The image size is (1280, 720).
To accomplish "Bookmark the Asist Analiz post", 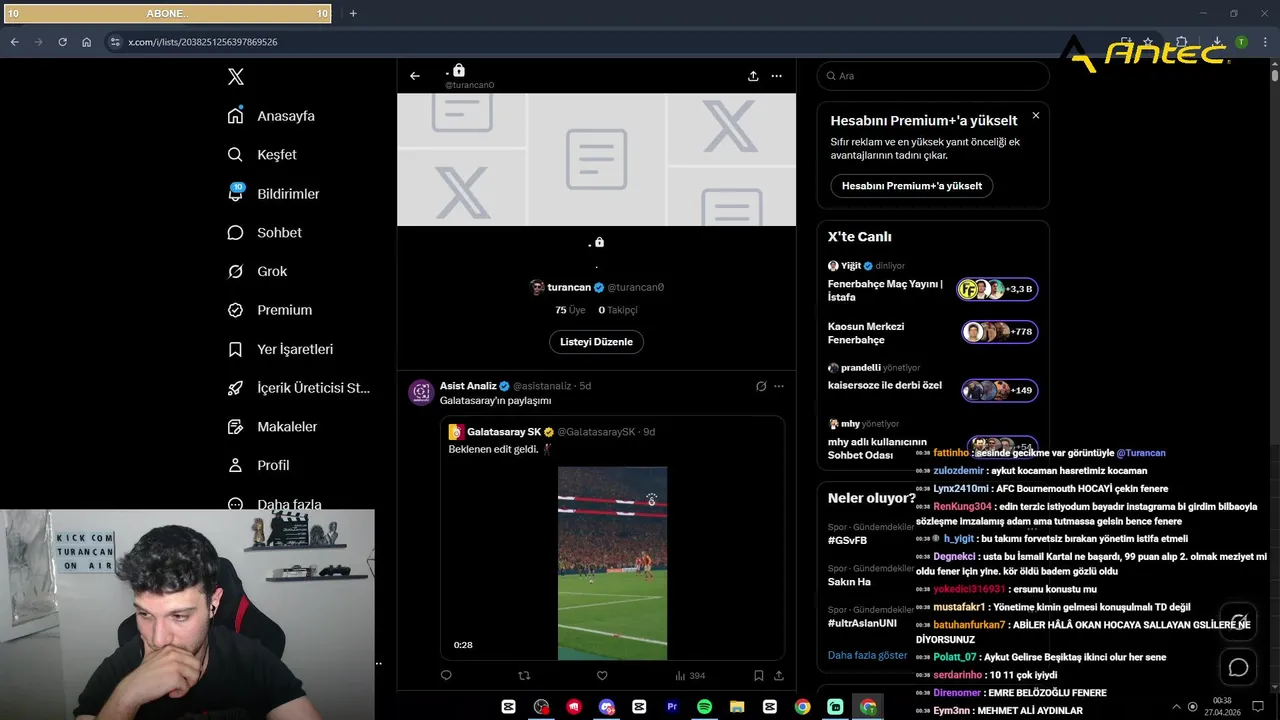I will pos(759,676).
